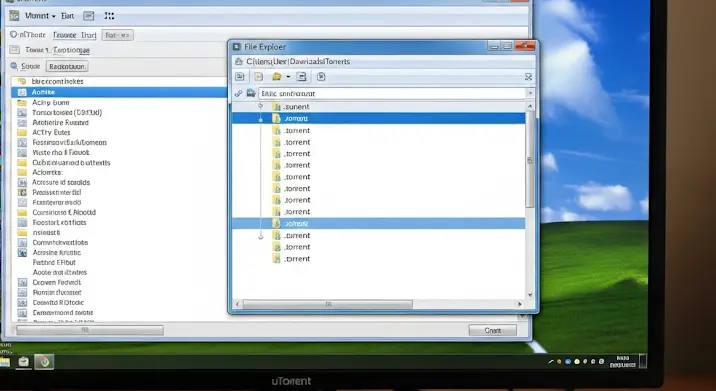Select the highlighted 'Aofhike' row
This screenshot has height=391, width=716.
coord(120,92)
